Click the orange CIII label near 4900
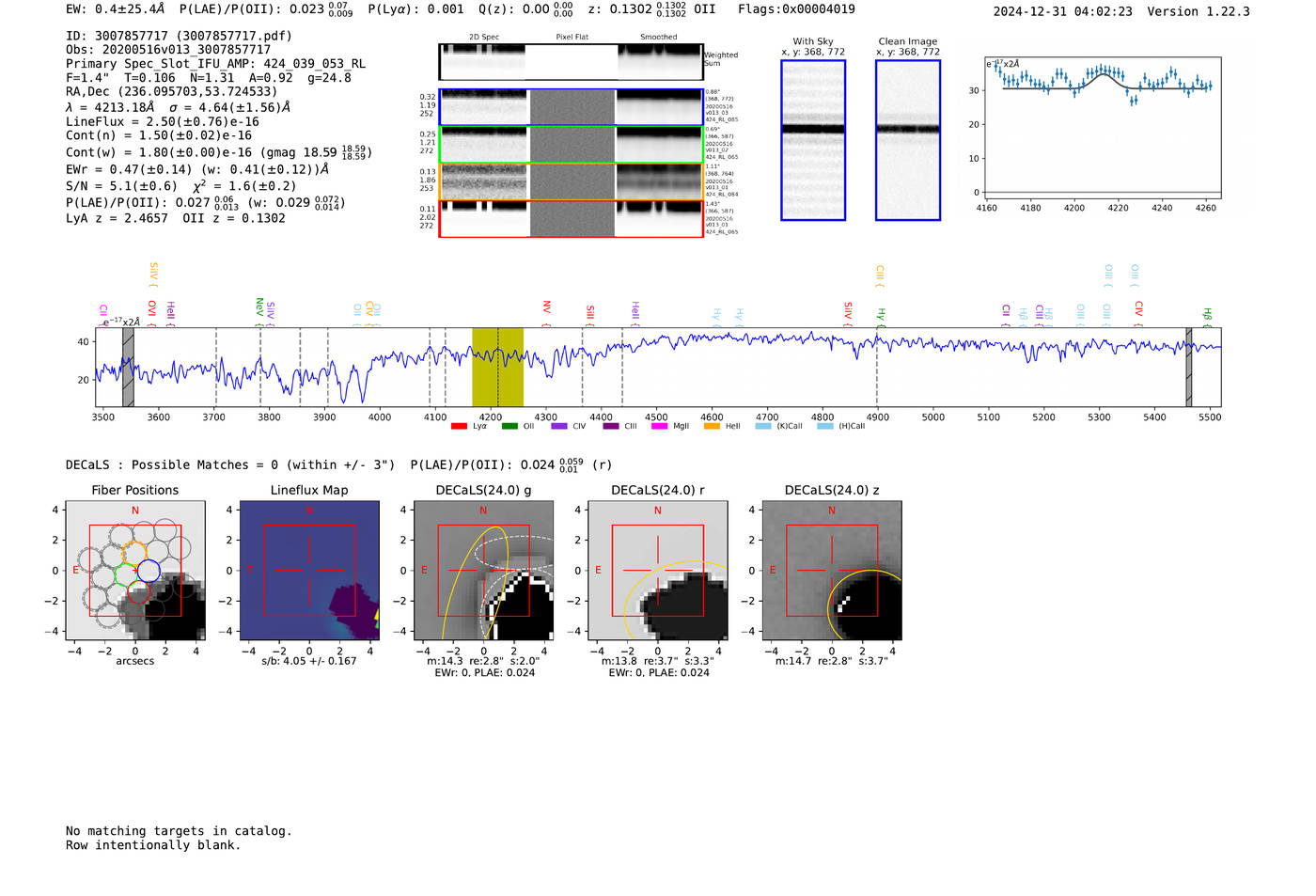The height and width of the screenshot is (896, 1316). [x=880, y=275]
